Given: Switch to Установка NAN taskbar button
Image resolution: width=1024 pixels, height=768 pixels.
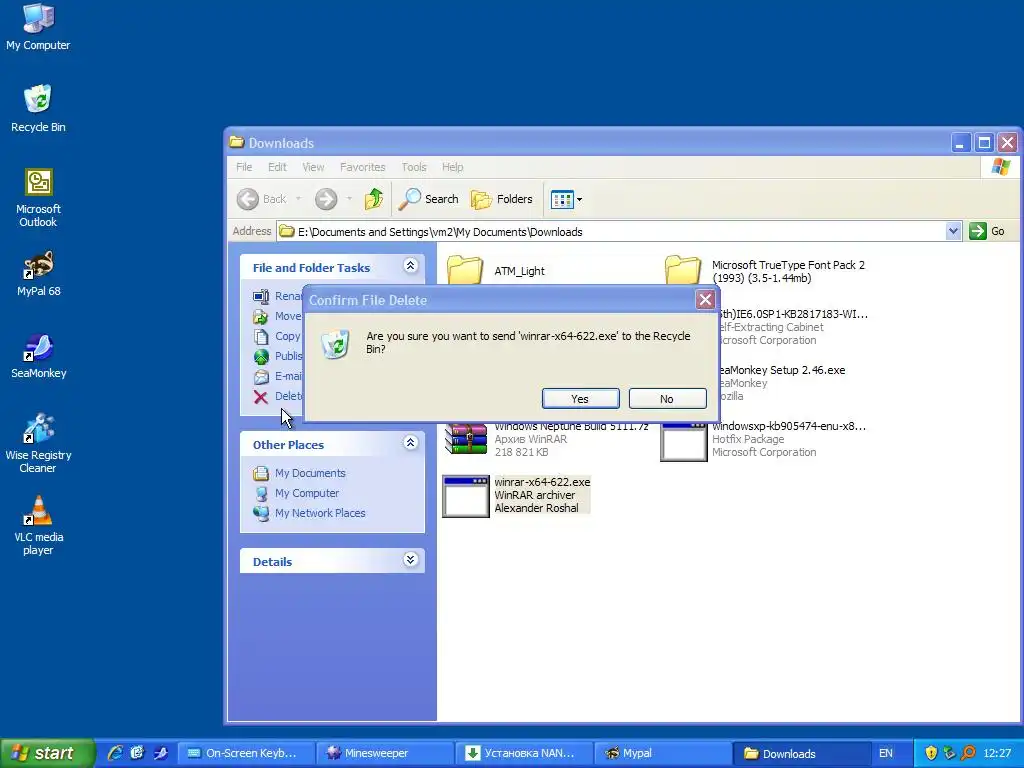Looking at the screenshot, I should coord(524,753).
